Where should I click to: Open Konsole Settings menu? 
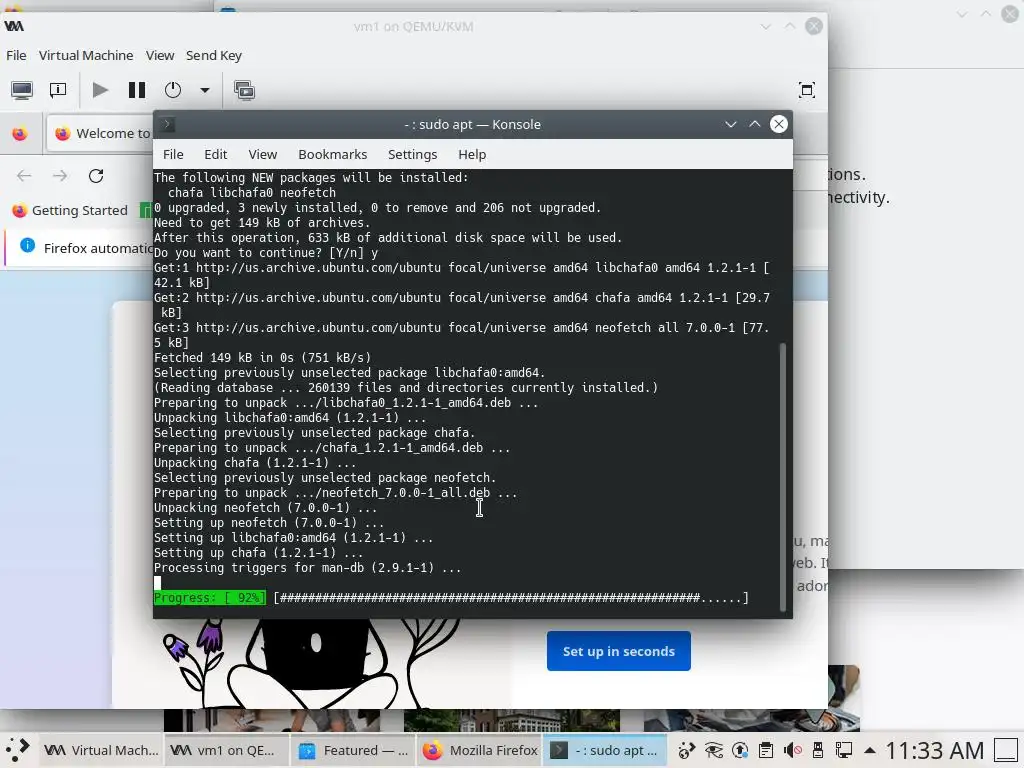(x=412, y=155)
